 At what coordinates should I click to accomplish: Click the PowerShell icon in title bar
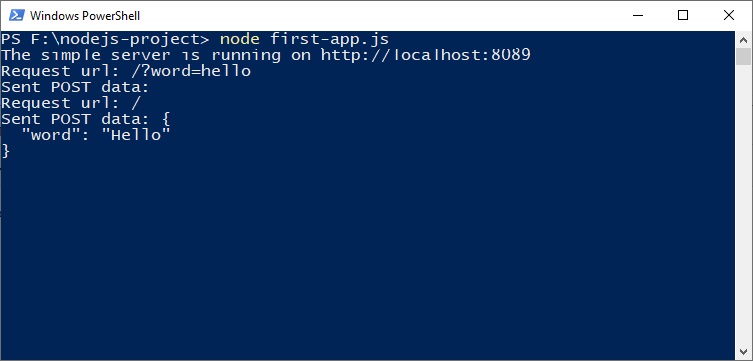[x=16, y=15]
